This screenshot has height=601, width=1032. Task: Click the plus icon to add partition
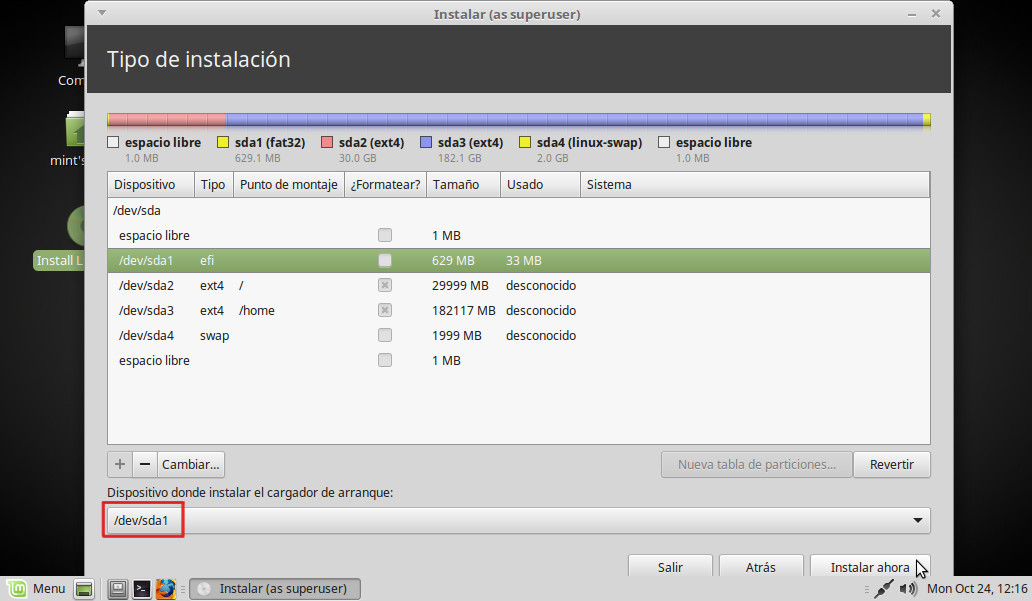(x=120, y=465)
